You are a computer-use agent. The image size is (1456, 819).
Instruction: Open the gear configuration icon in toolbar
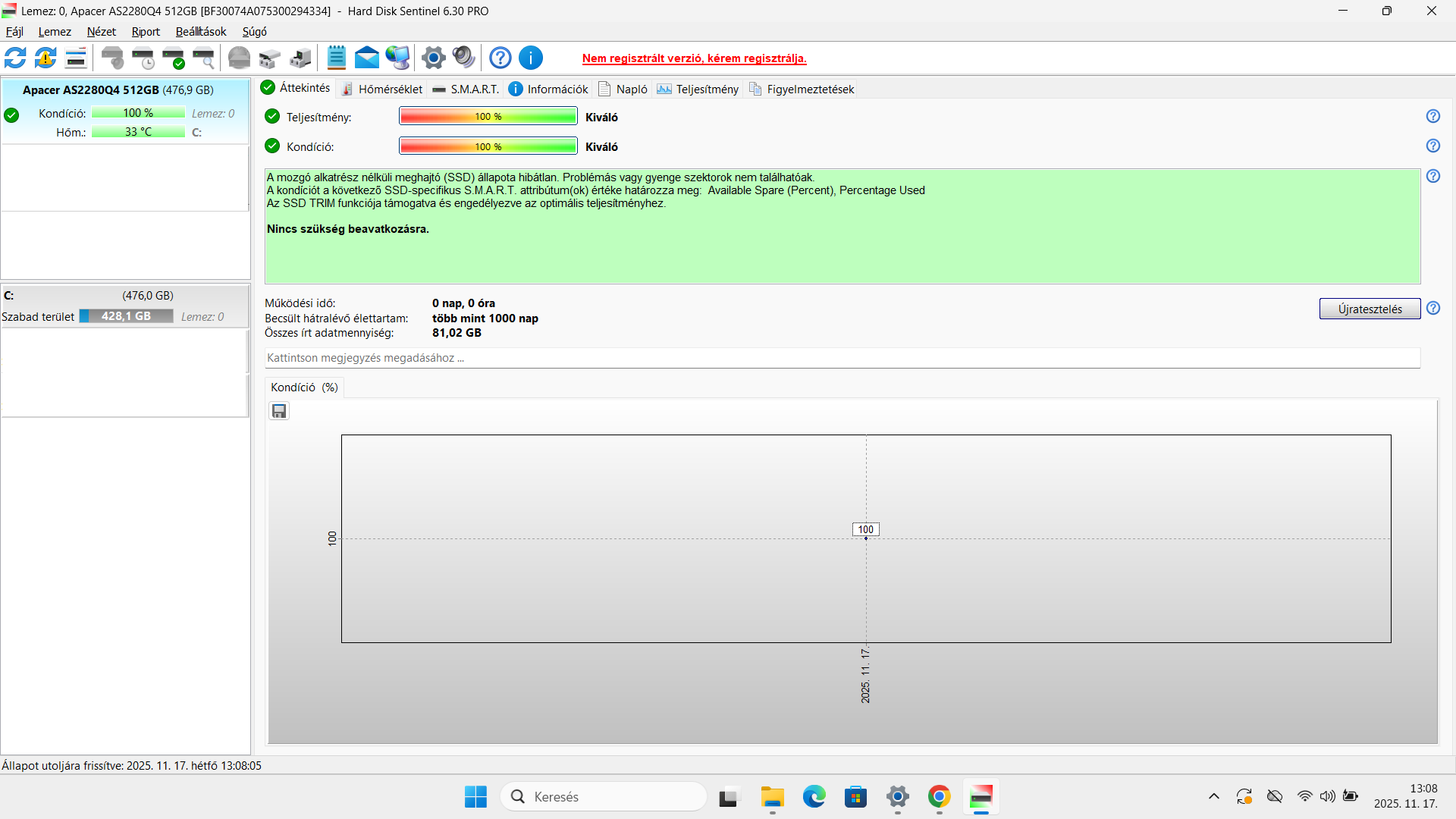click(433, 58)
